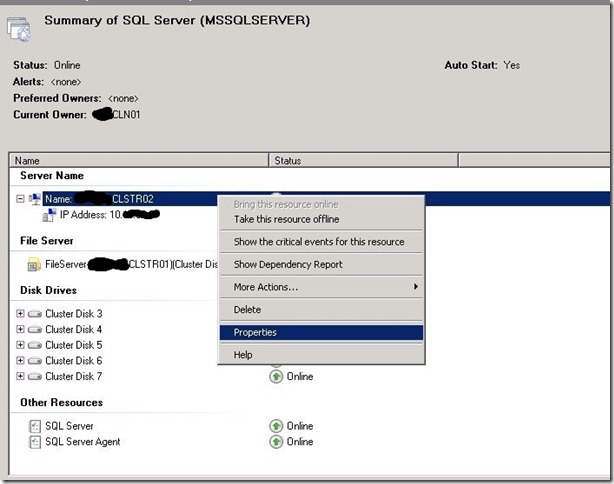
Task: Click the SQL Server Agent resource icon
Action: [x=35, y=442]
